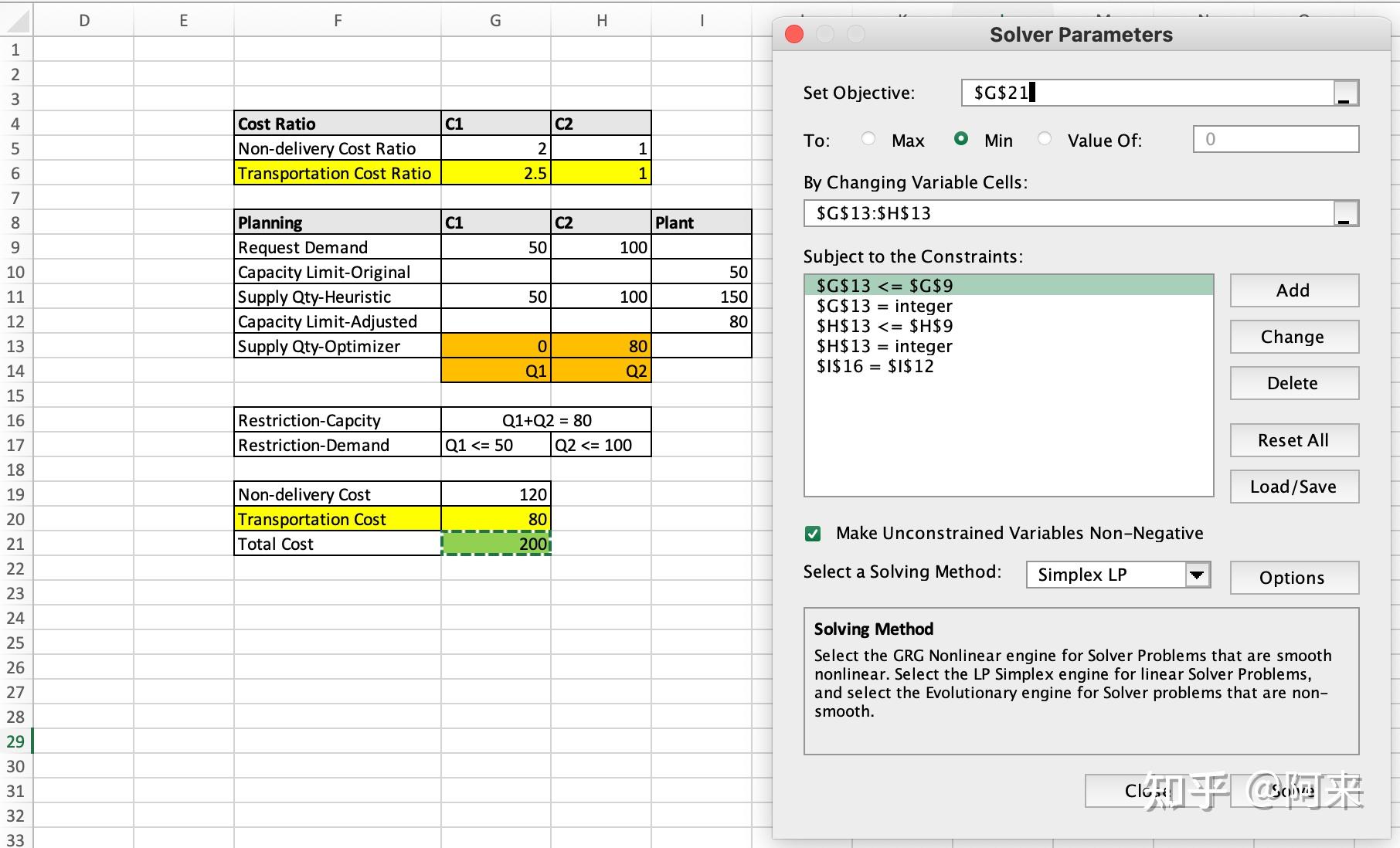
Task: Click the range selector beside By Changing Variable Cells
Action: tap(1344, 213)
